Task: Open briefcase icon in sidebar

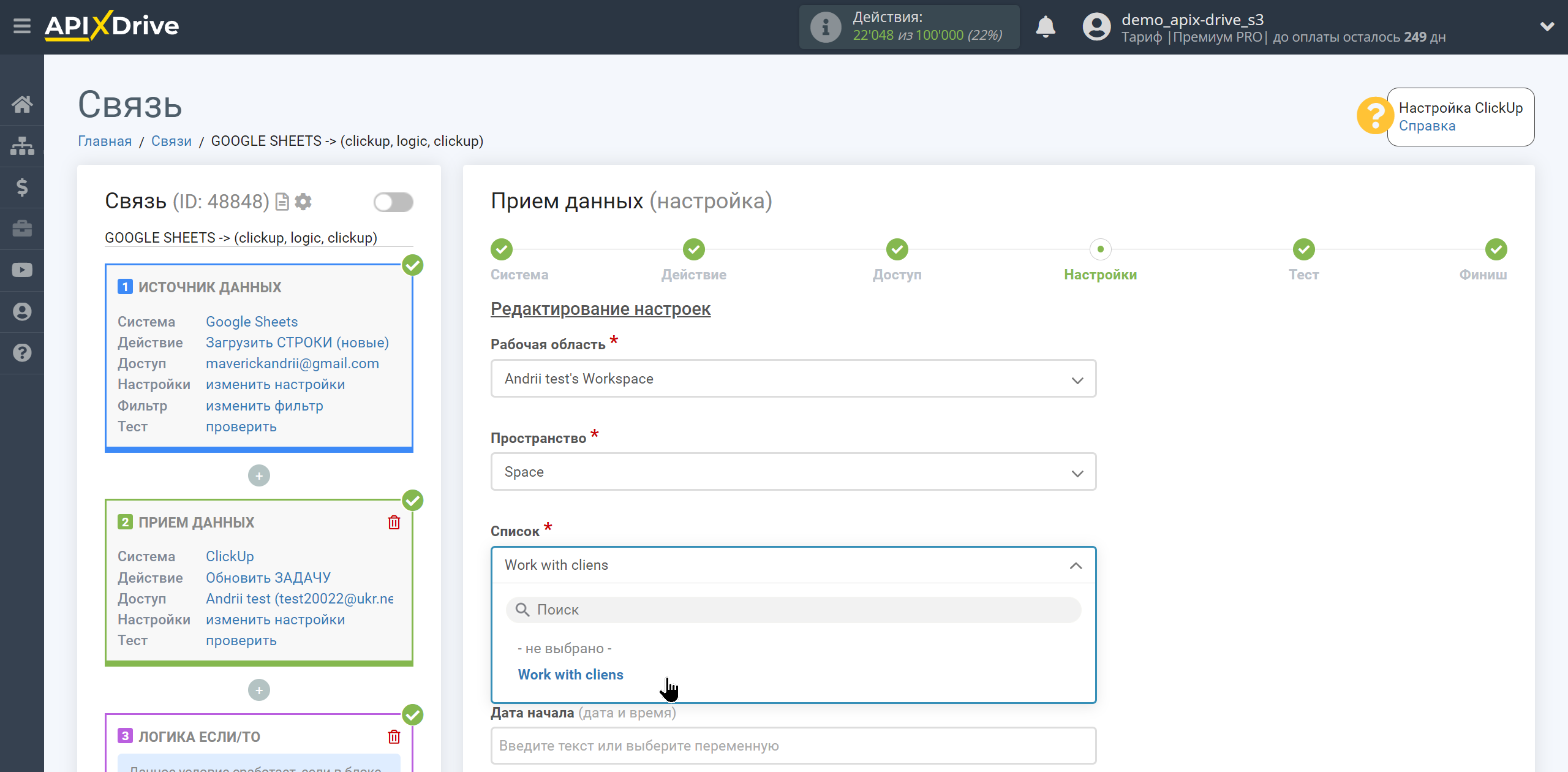Action: tap(22, 229)
